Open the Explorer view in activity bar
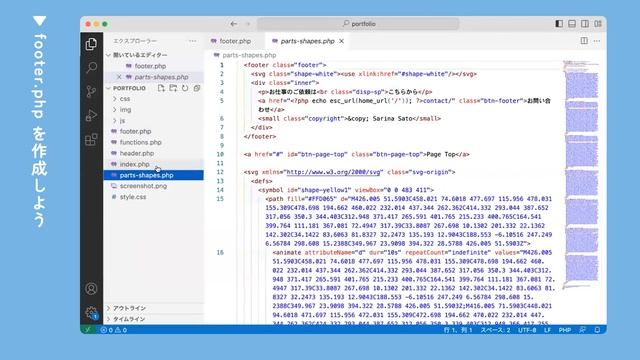This screenshot has height=360, width=640. point(91,44)
